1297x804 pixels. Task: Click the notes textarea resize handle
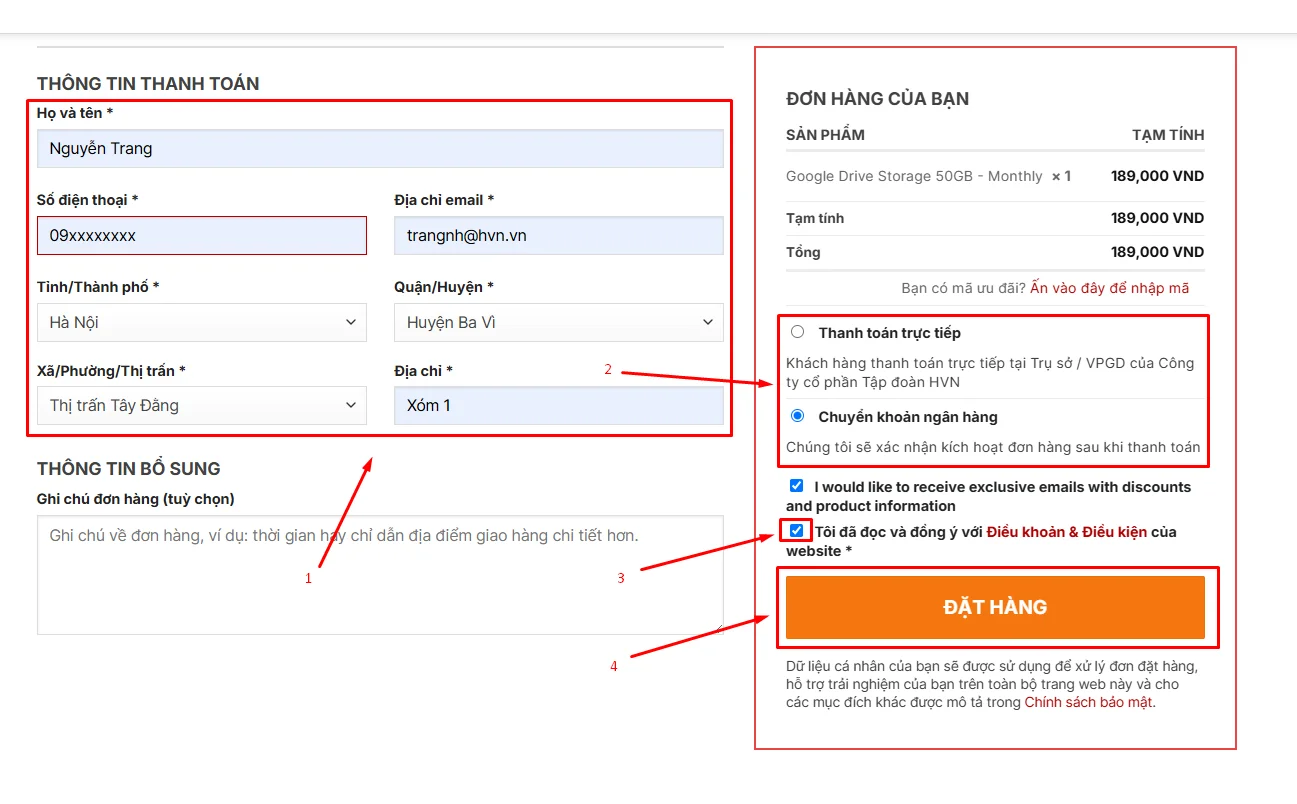point(717,629)
